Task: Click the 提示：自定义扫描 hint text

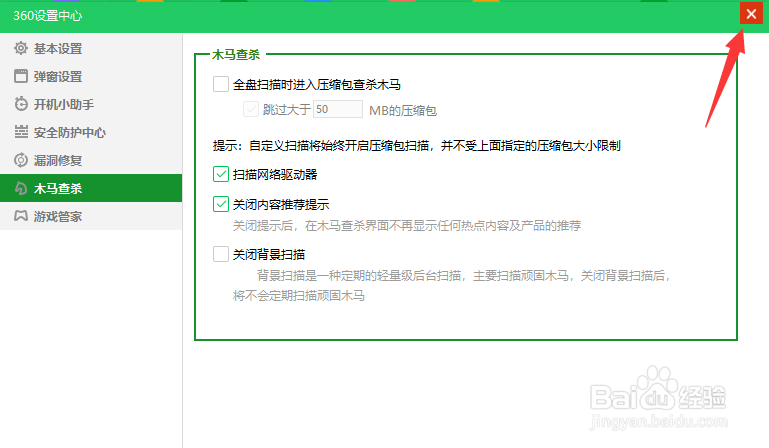Action: click(416, 146)
